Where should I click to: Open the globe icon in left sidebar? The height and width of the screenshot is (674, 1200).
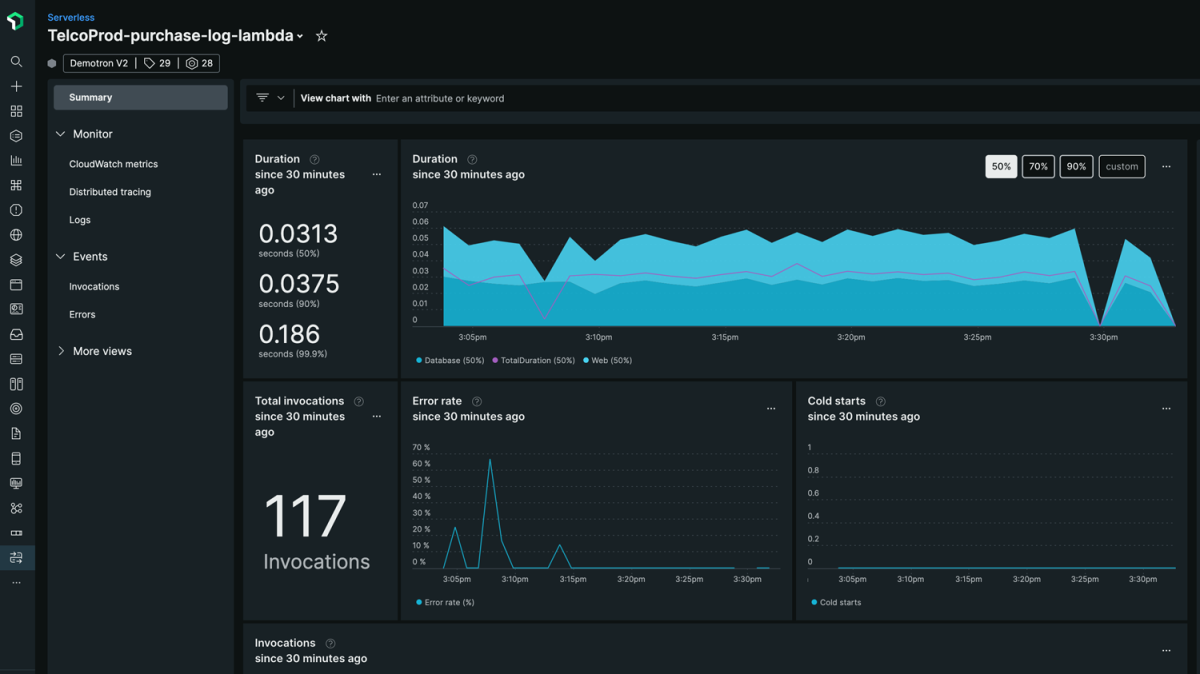point(16,235)
